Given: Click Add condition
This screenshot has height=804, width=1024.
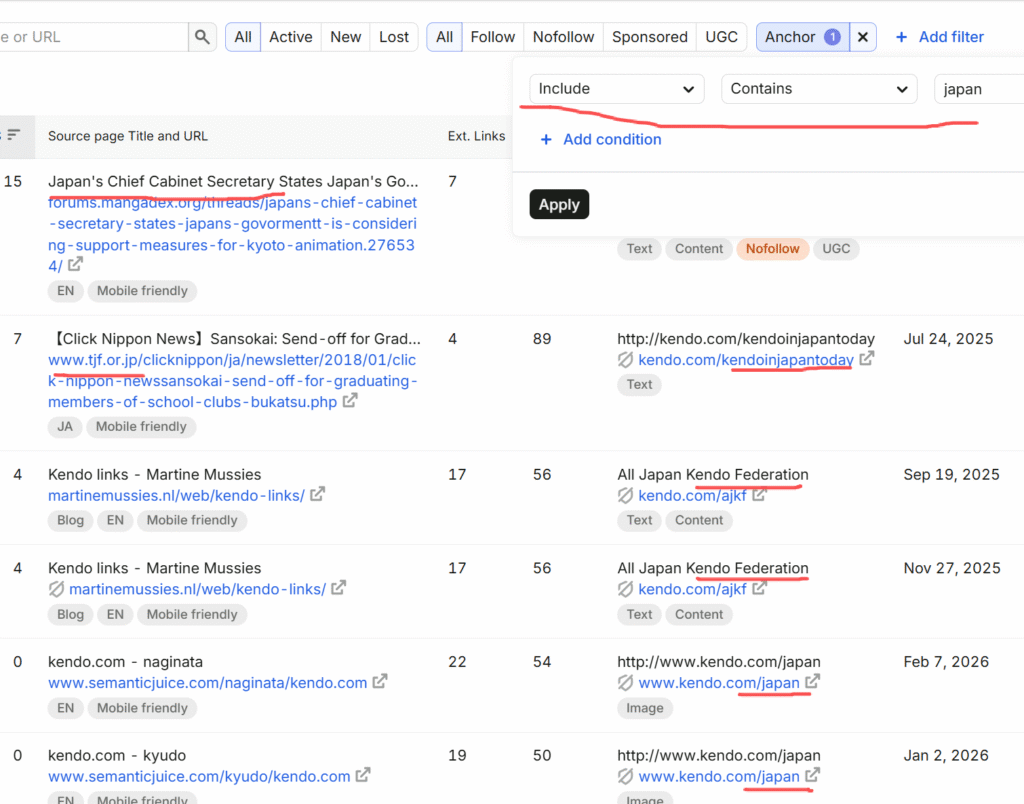Looking at the screenshot, I should pyautogui.click(x=601, y=139).
